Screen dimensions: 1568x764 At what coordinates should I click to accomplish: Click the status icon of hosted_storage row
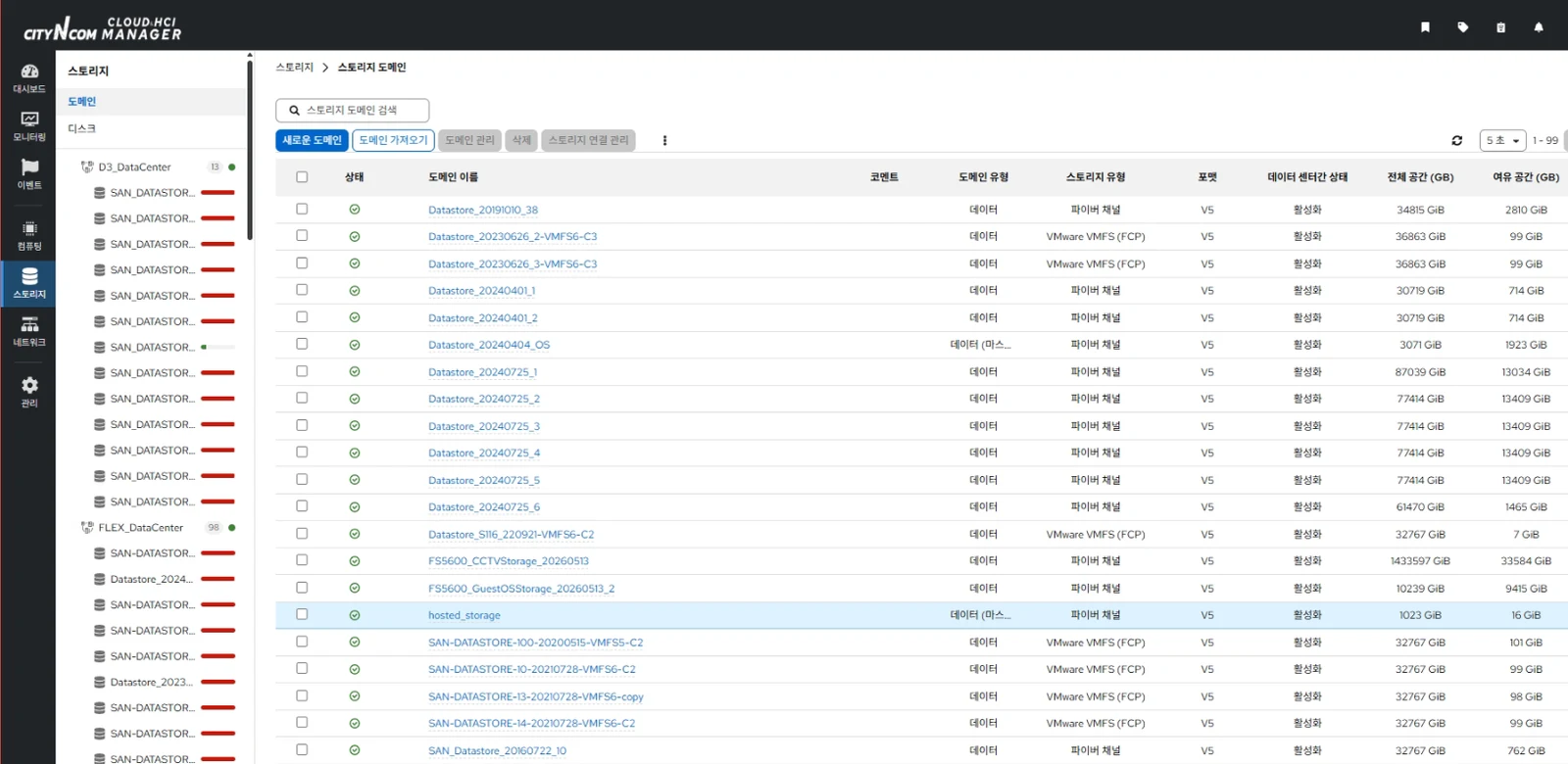(355, 615)
